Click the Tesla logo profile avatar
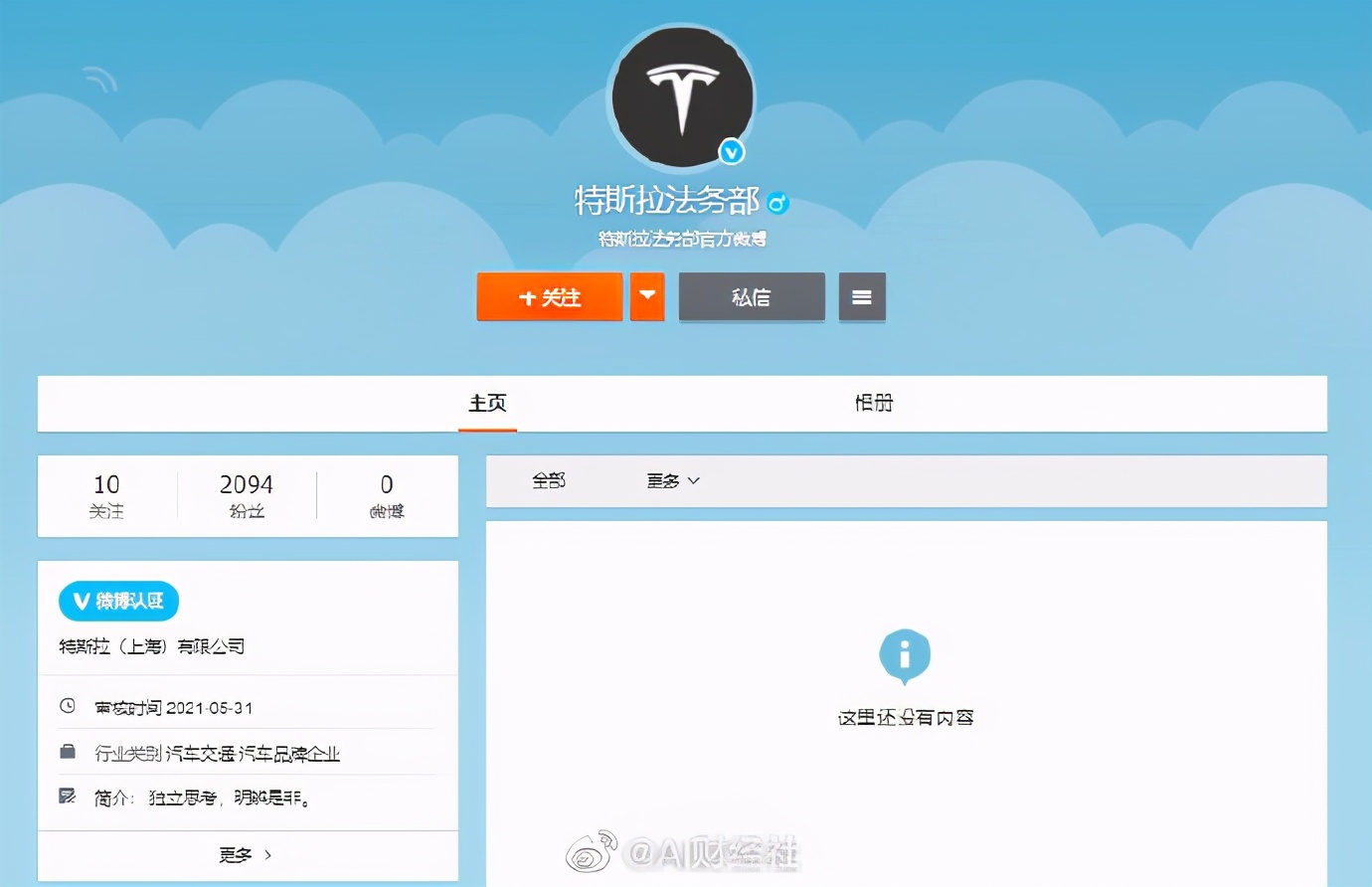Screen dimensions: 1372x887 [682, 97]
